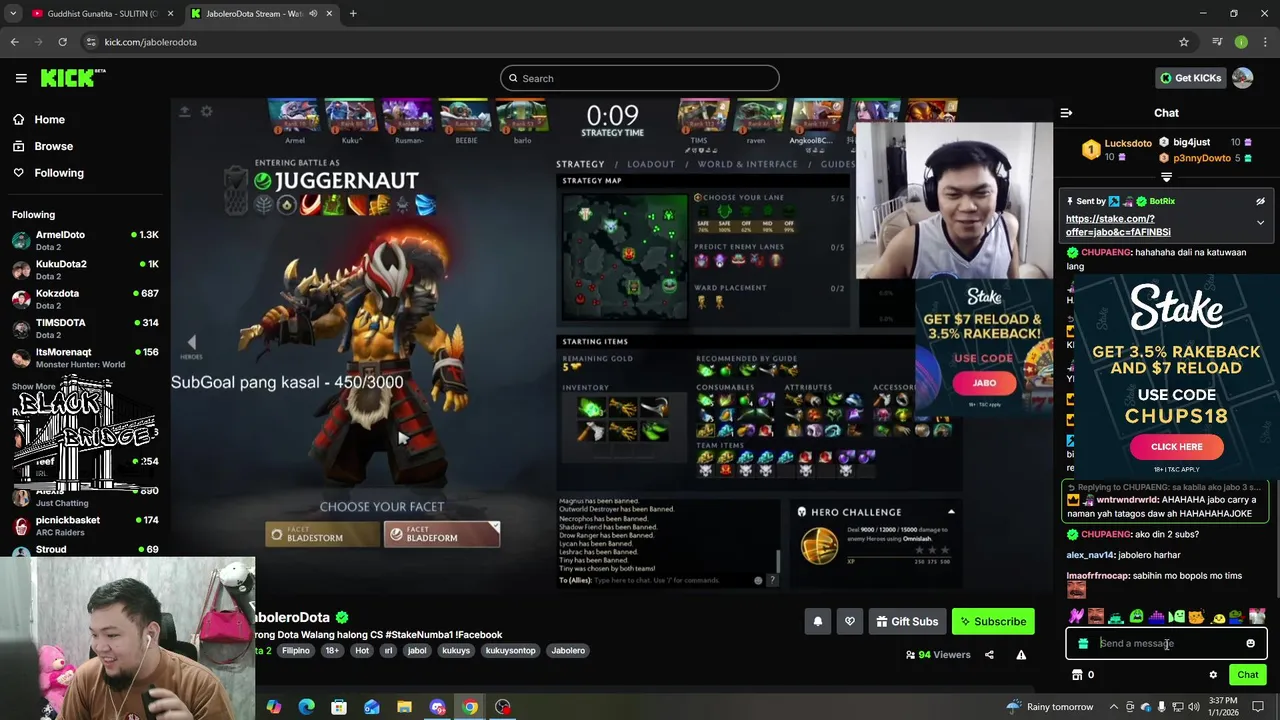Screen dimensions: 1280x720
Task: Go back in browser
Action: coord(14,42)
